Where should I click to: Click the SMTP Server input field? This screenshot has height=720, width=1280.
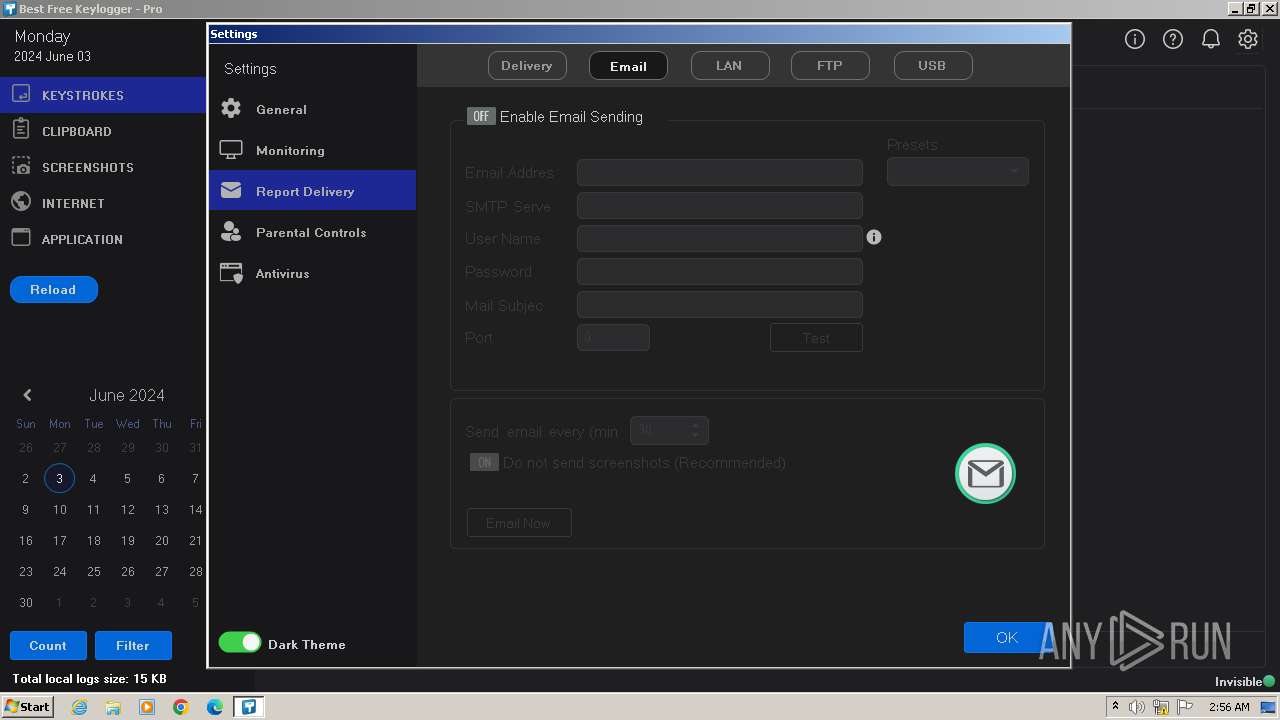click(720, 205)
